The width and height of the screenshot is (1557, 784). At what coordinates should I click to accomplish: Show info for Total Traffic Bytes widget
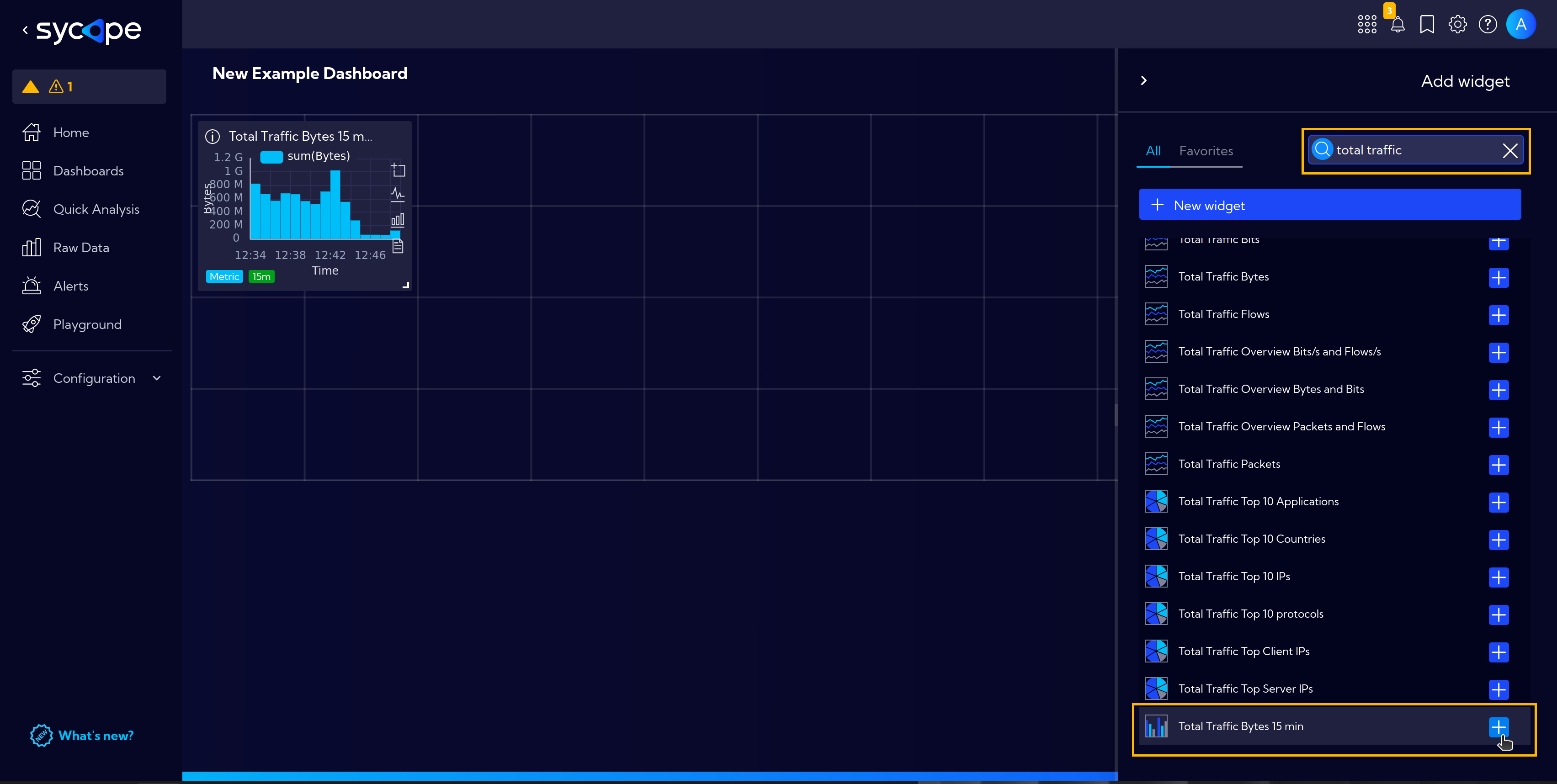pos(212,137)
